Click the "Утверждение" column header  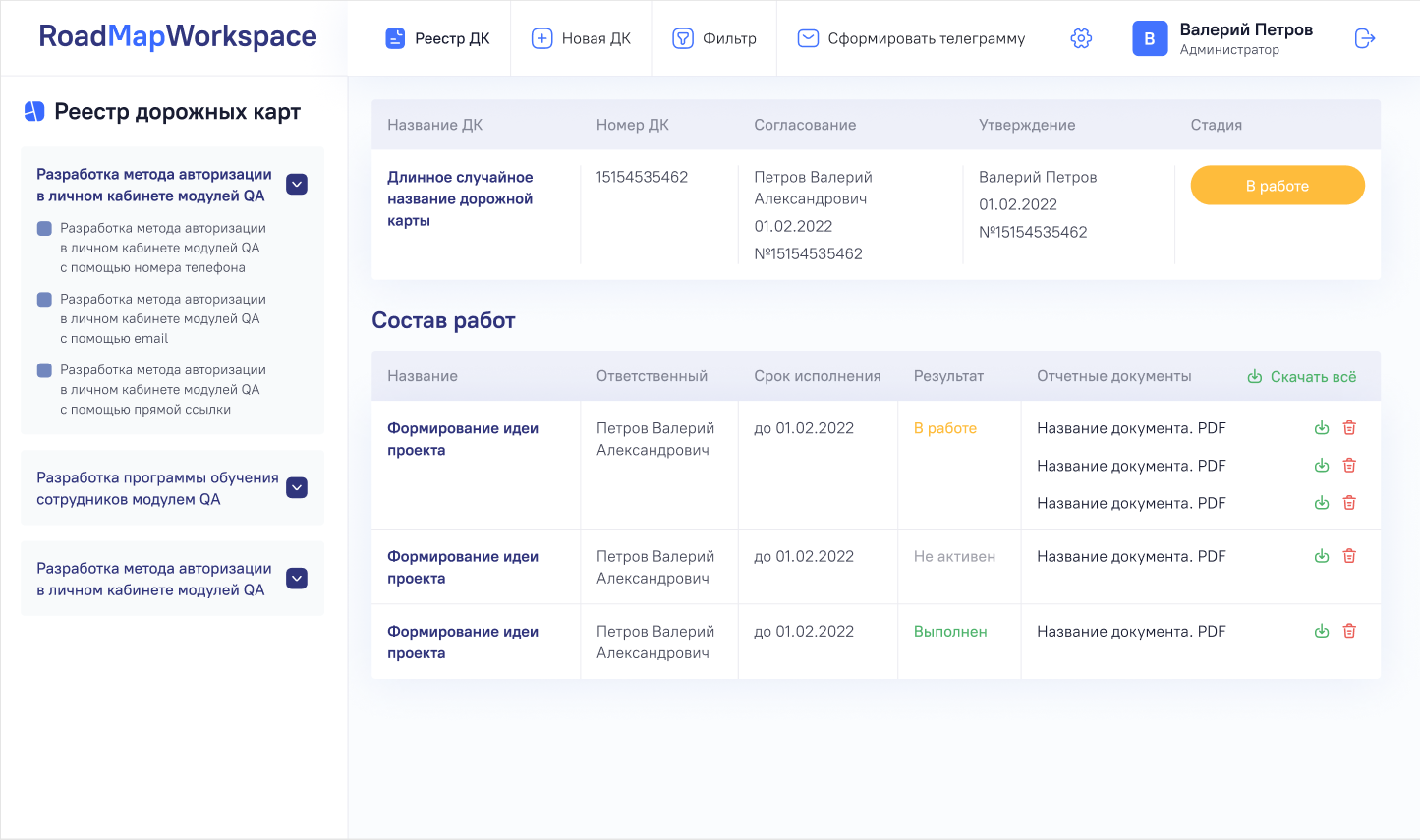click(x=1027, y=125)
